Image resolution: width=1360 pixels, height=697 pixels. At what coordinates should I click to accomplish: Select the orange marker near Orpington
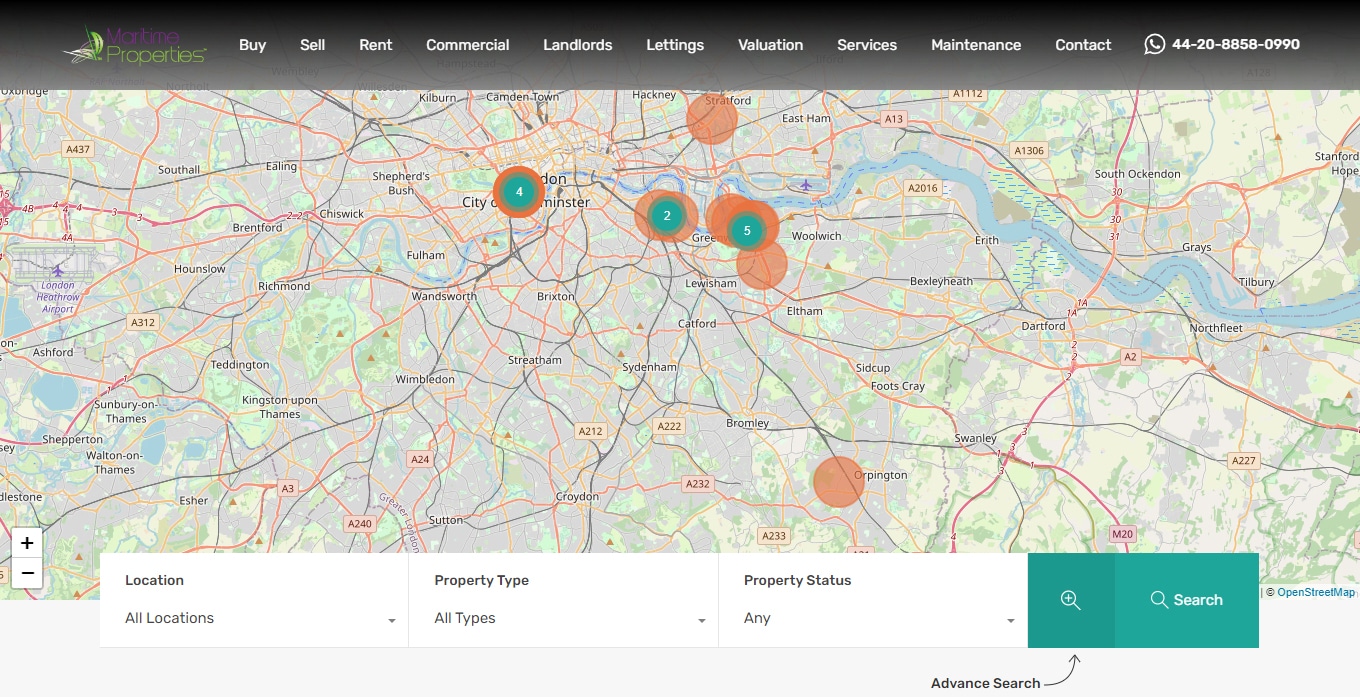coord(838,481)
